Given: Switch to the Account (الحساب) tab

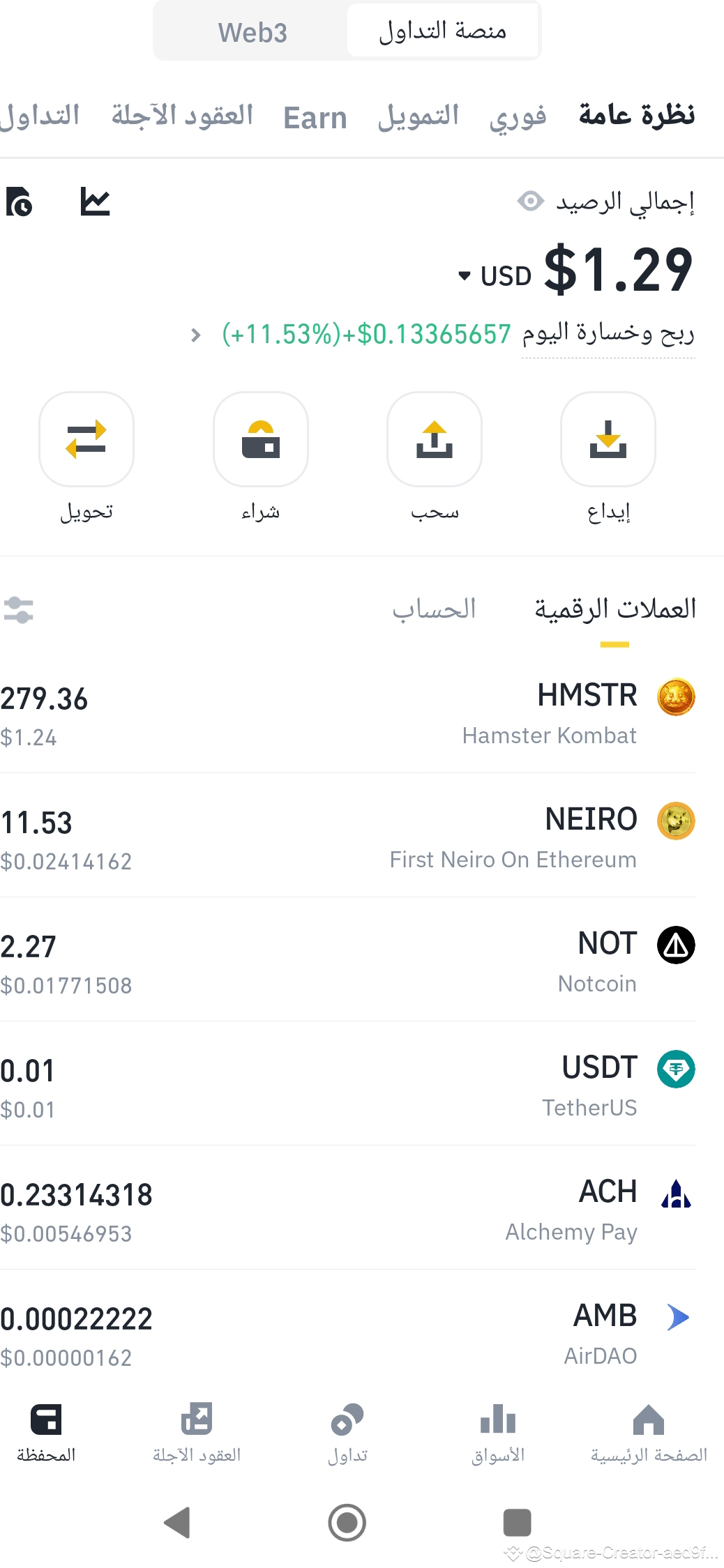Looking at the screenshot, I should [434, 609].
